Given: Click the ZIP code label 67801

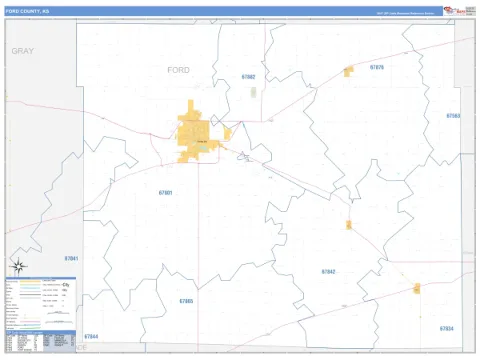Looking at the screenshot, I should (165, 193).
